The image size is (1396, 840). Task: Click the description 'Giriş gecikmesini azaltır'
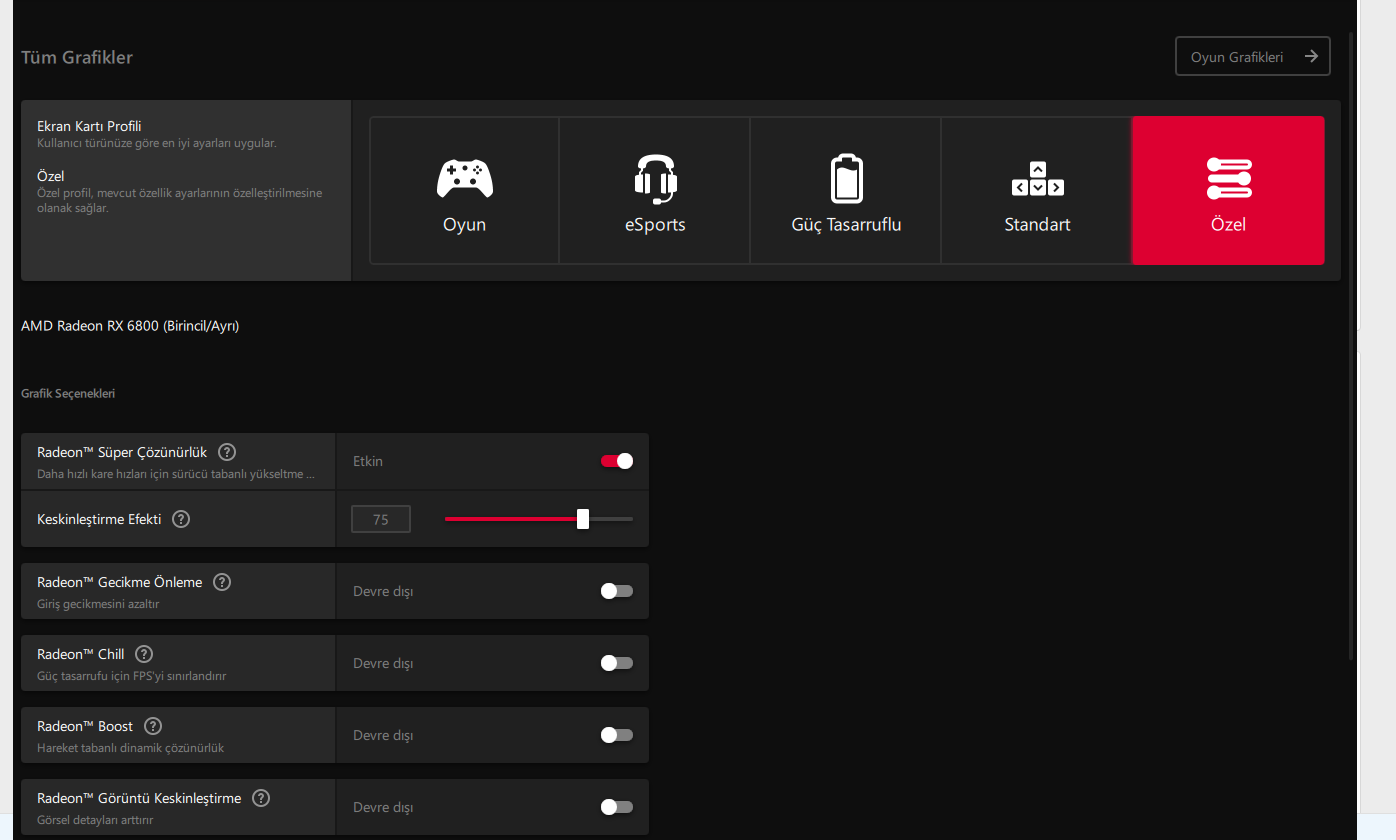click(98, 604)
